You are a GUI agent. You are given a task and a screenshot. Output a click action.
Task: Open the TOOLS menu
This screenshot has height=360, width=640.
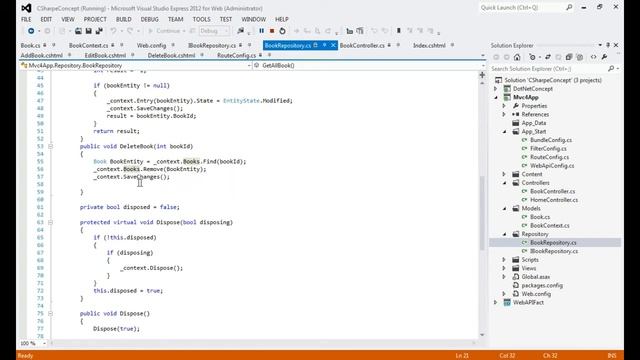[x=202, y=19]
